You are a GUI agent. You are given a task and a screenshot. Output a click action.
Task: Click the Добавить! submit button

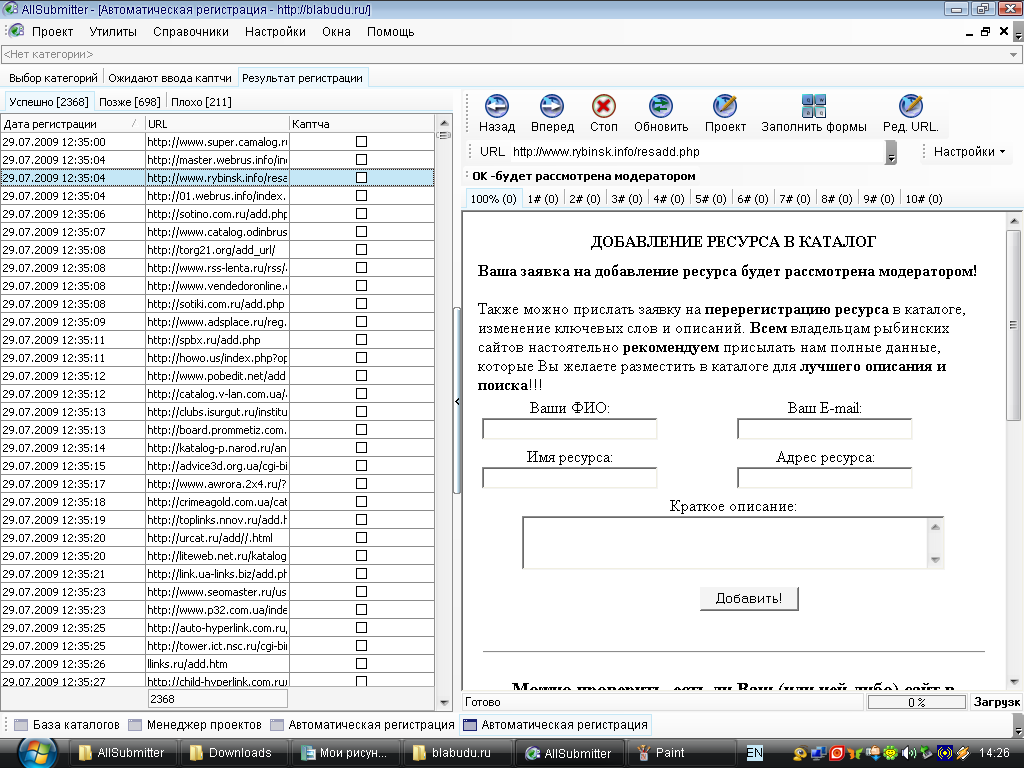(749, 598)
